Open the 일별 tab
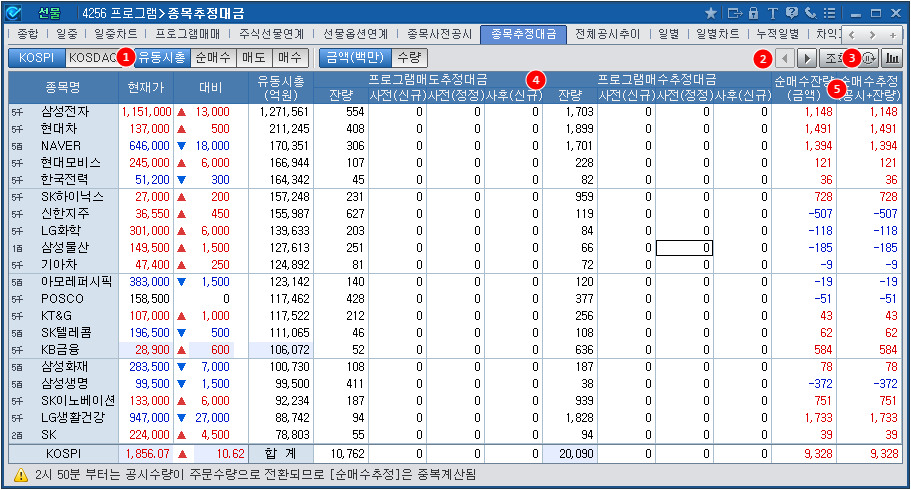Screen dimensions: 911x490 click(669, 34)
